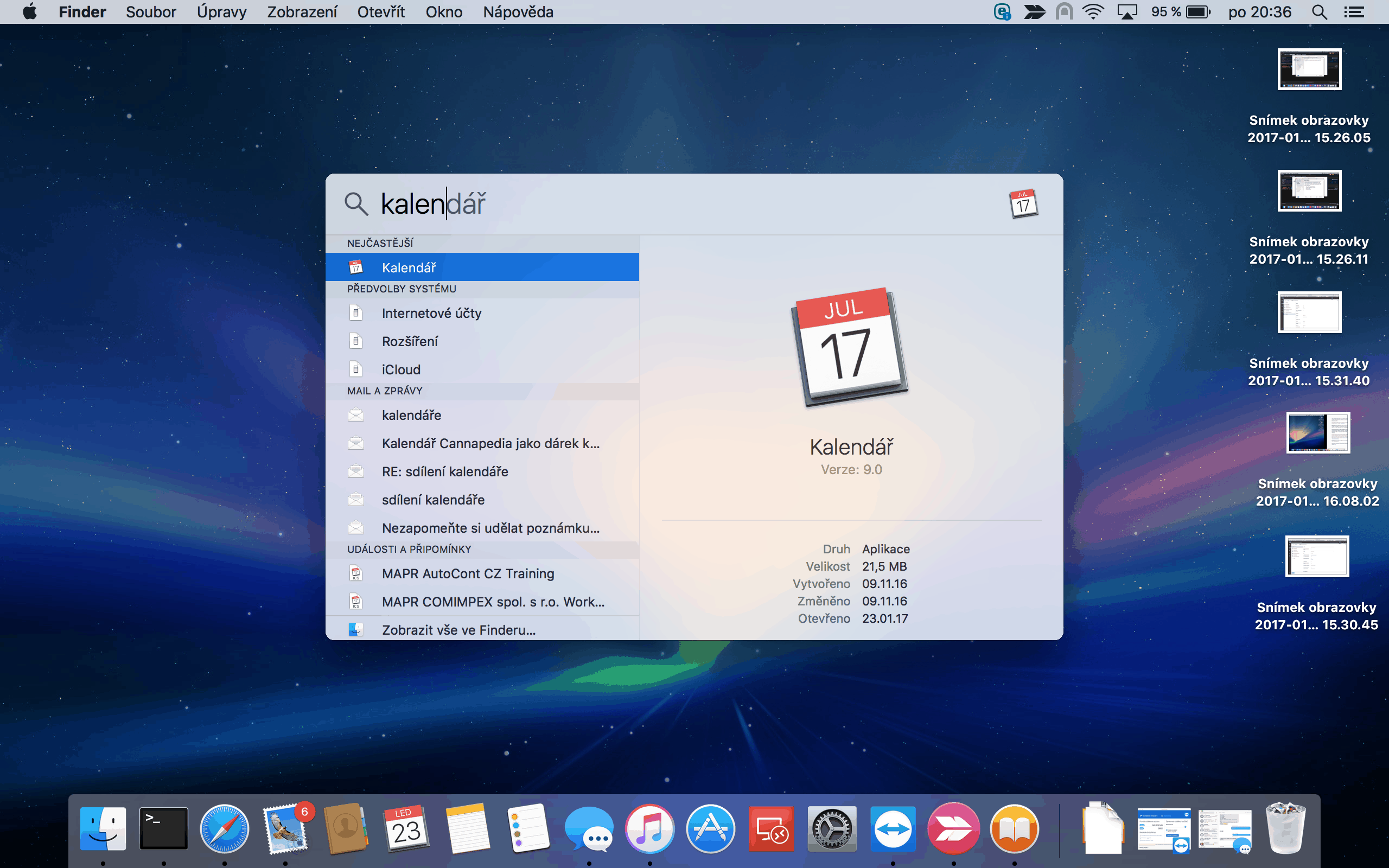Open the Okno menu
The image size is (1389, 868).
[444, 12]
